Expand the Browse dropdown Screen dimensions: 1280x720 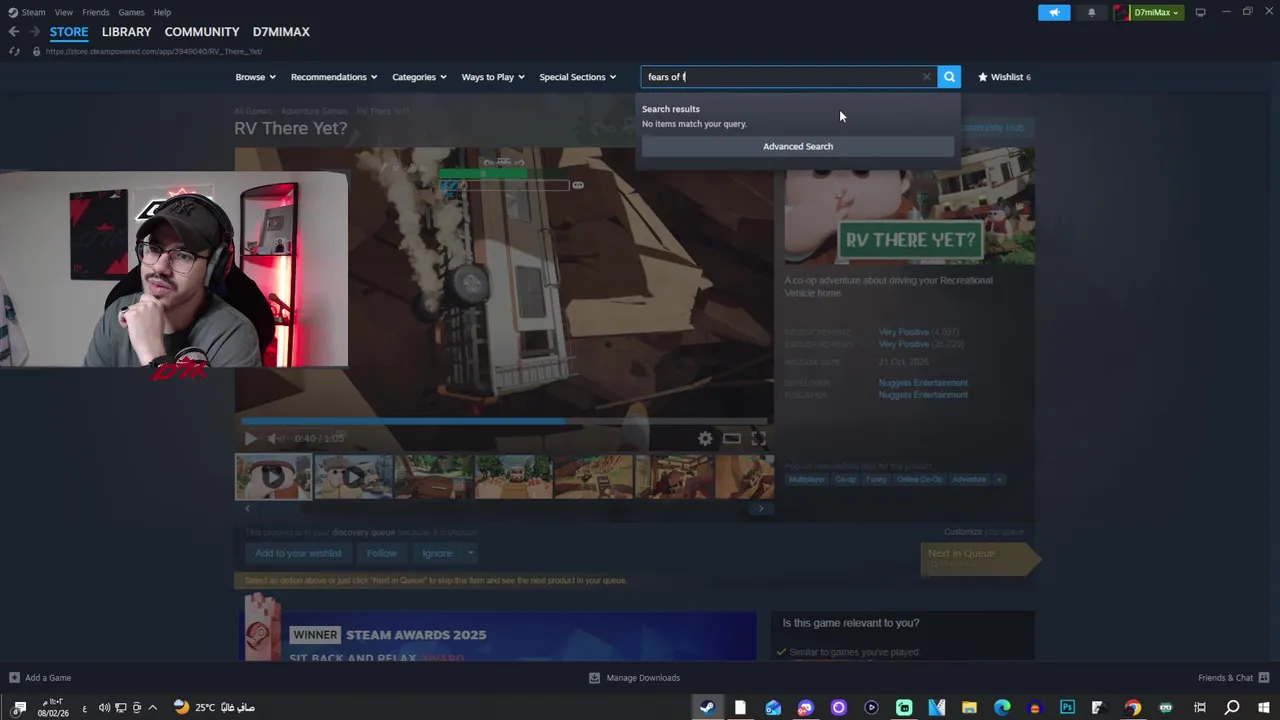coord(255,77)
